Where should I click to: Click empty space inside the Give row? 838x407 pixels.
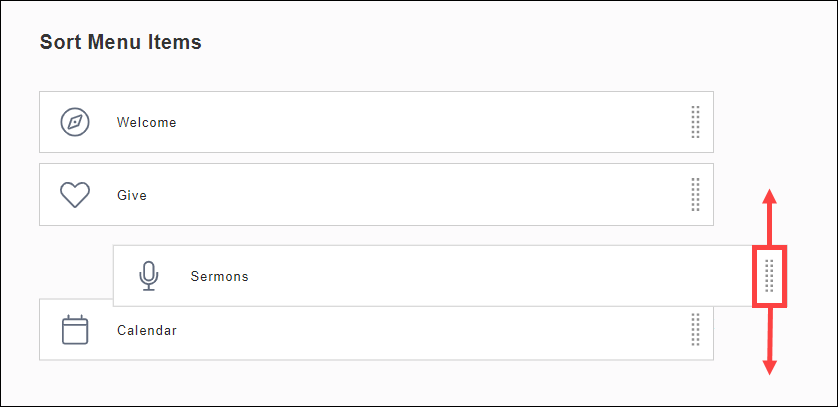[420, 195]
